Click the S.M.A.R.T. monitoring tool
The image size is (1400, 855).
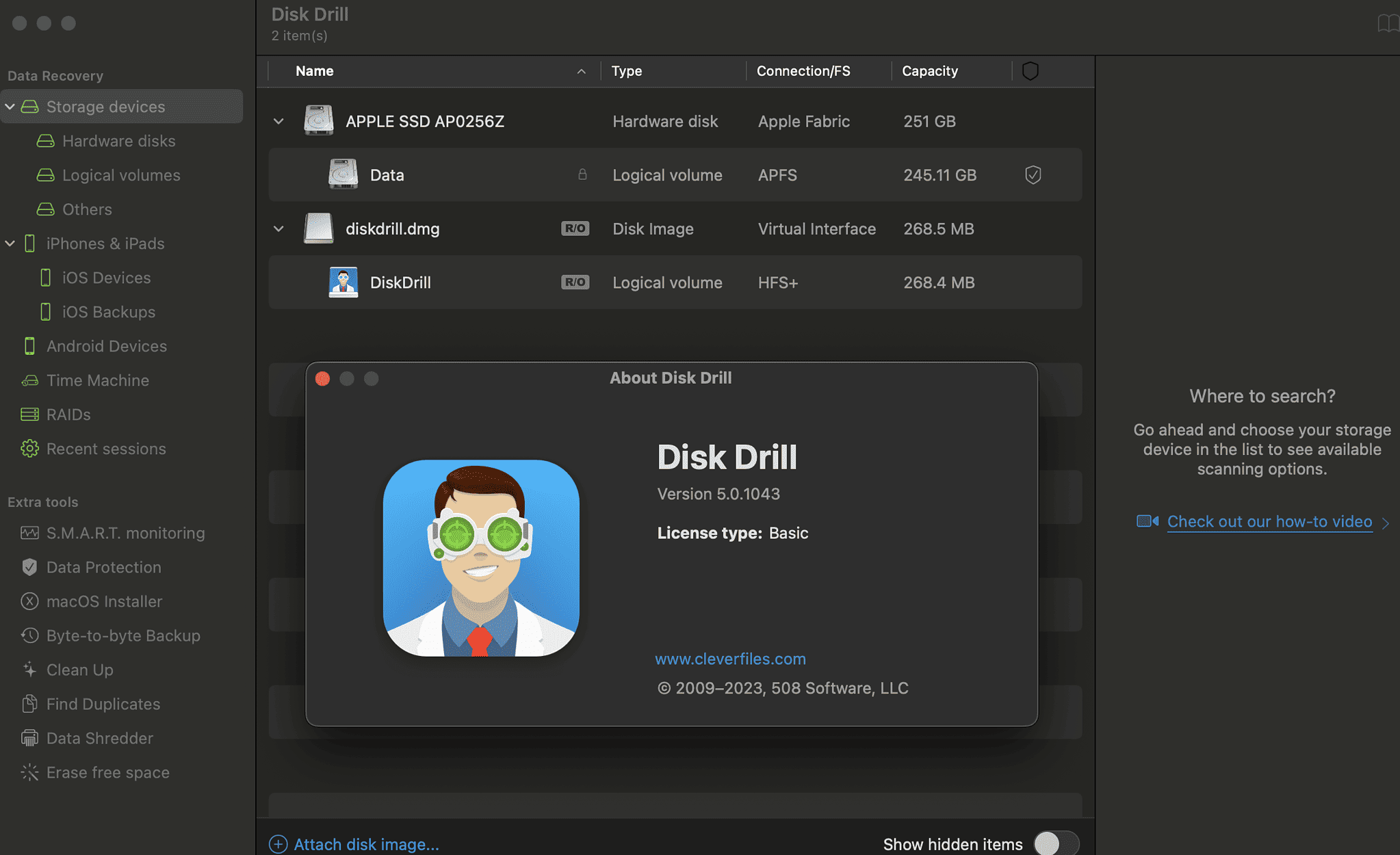[125, 533]
